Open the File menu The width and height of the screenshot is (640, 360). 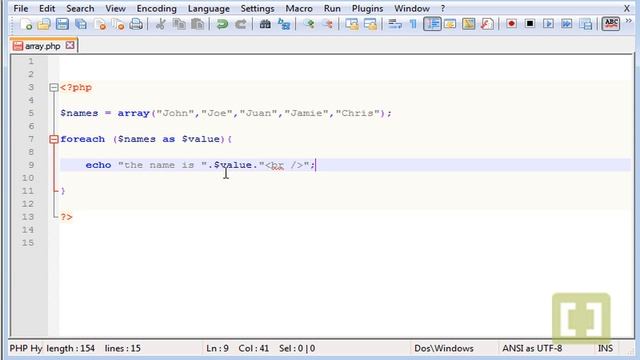pyautogui.click(x=21, y=8)
